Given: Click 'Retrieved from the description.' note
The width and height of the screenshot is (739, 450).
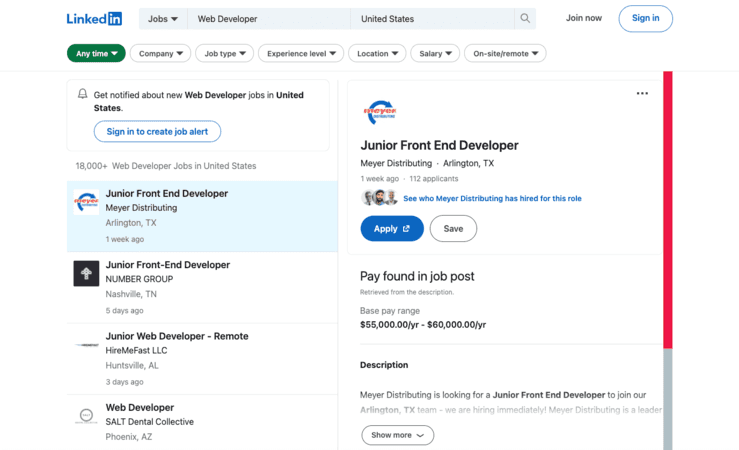Looking at the screenshot, I should [407, 292].
